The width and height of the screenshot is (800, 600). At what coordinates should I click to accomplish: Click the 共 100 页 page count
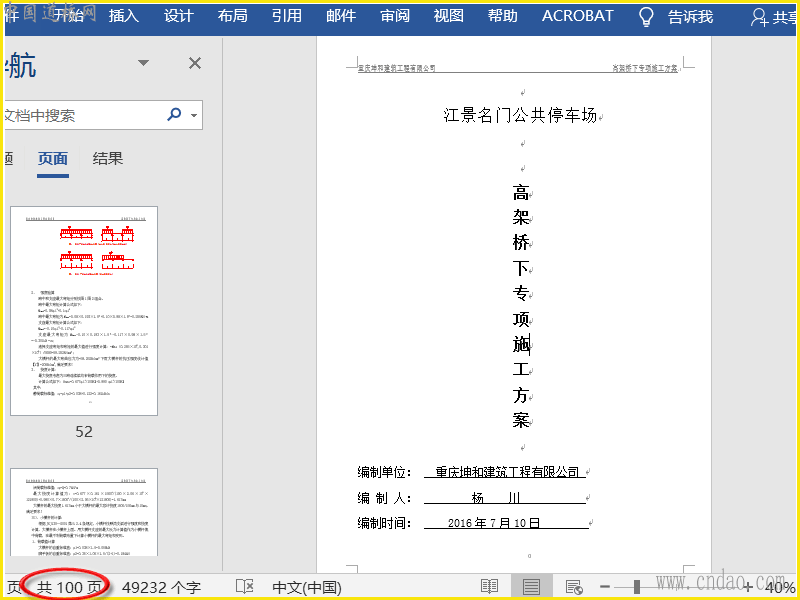point(69,587)
